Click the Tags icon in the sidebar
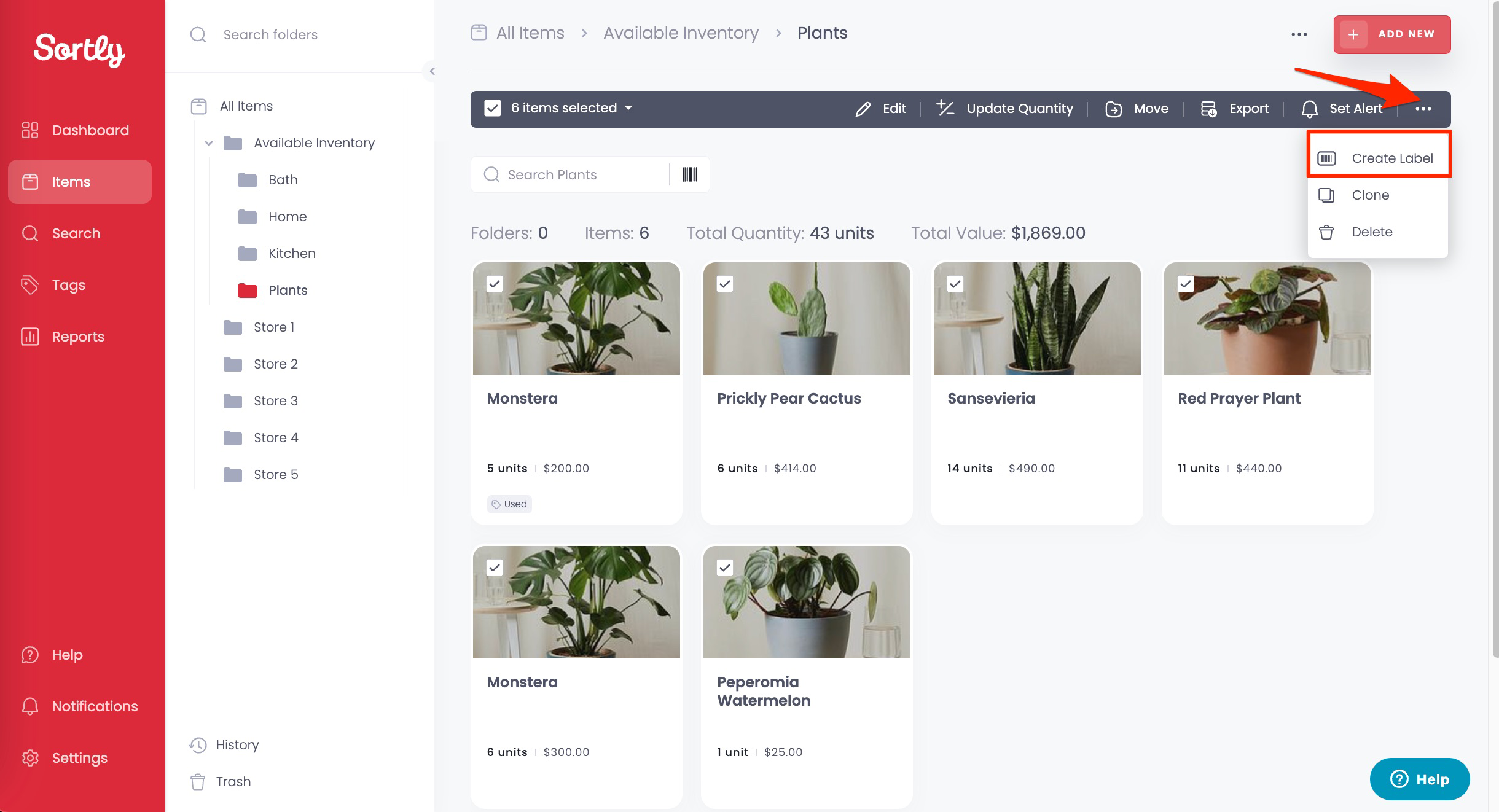Image resolution: width=1499 pixels, height=812 pixels. (29, 284)
